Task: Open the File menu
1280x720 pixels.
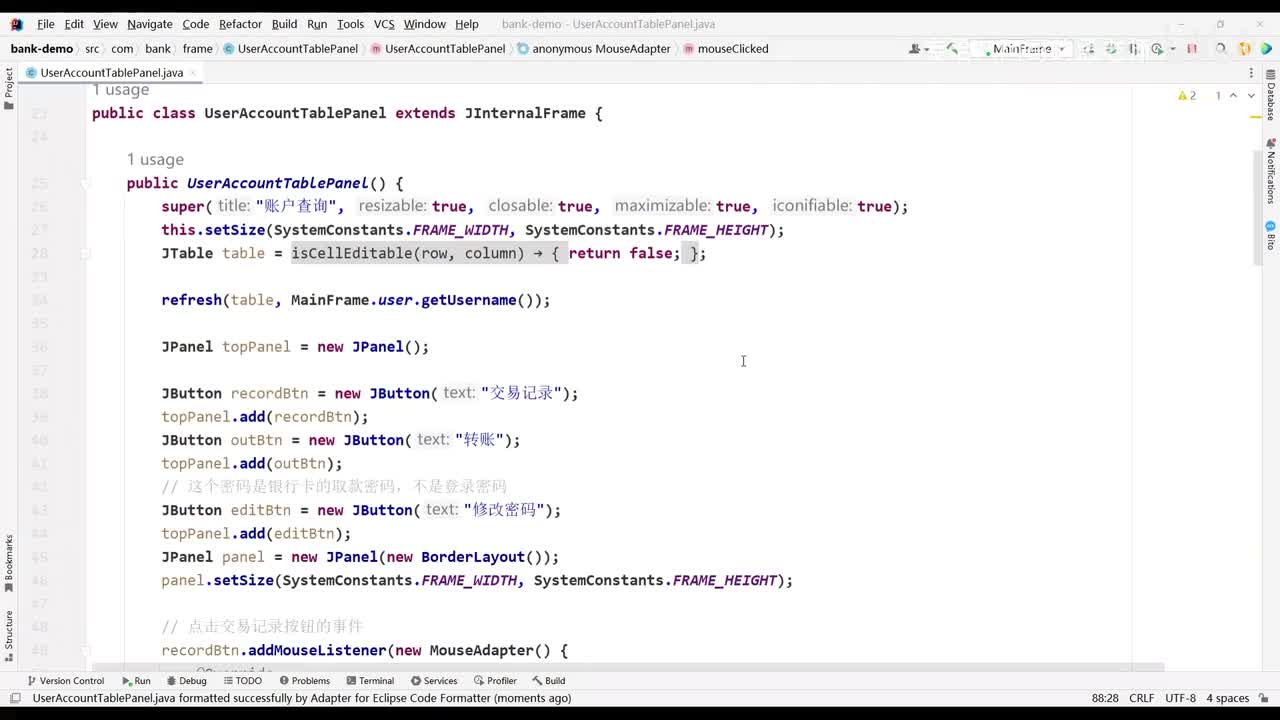Action: click(x=45, y=24)
